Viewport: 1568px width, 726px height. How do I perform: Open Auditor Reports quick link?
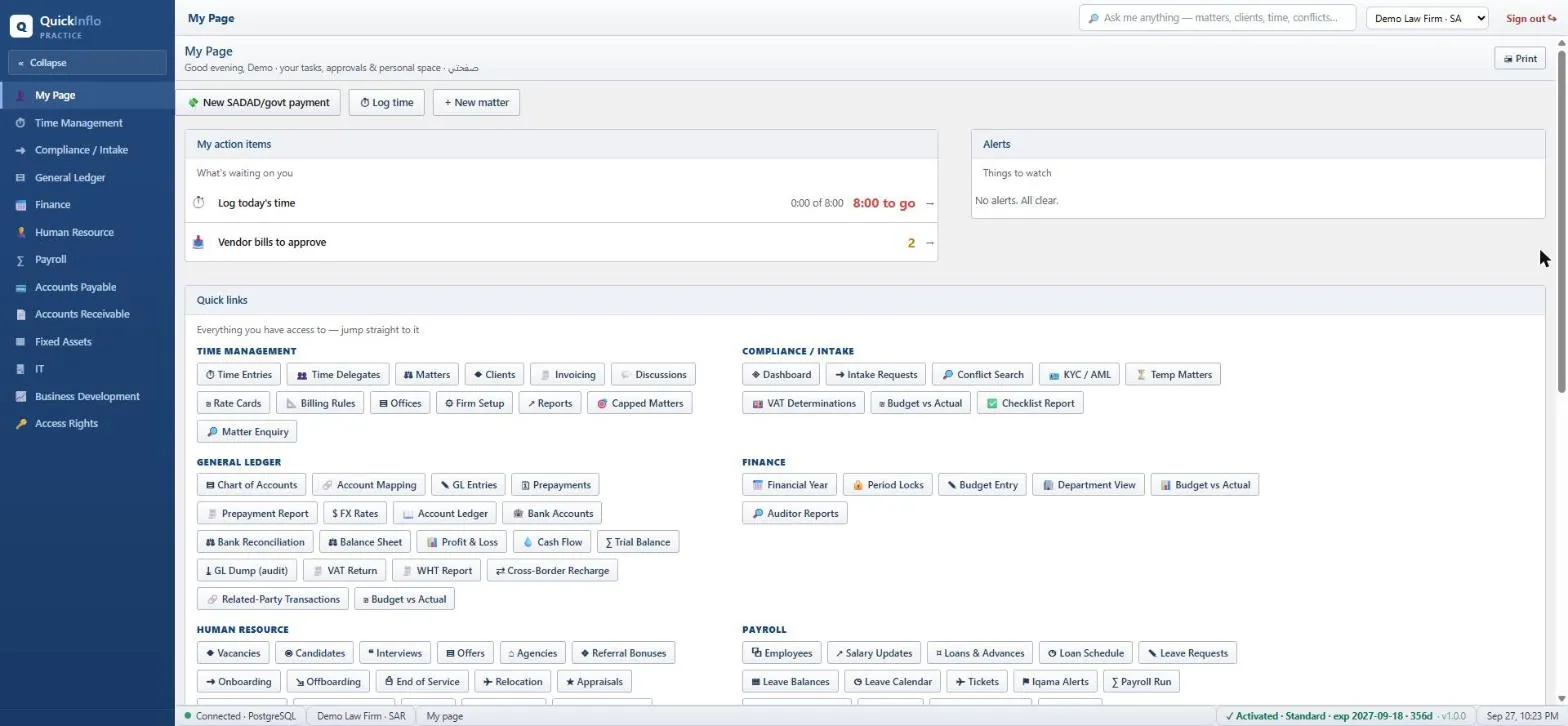coord(795,514)
